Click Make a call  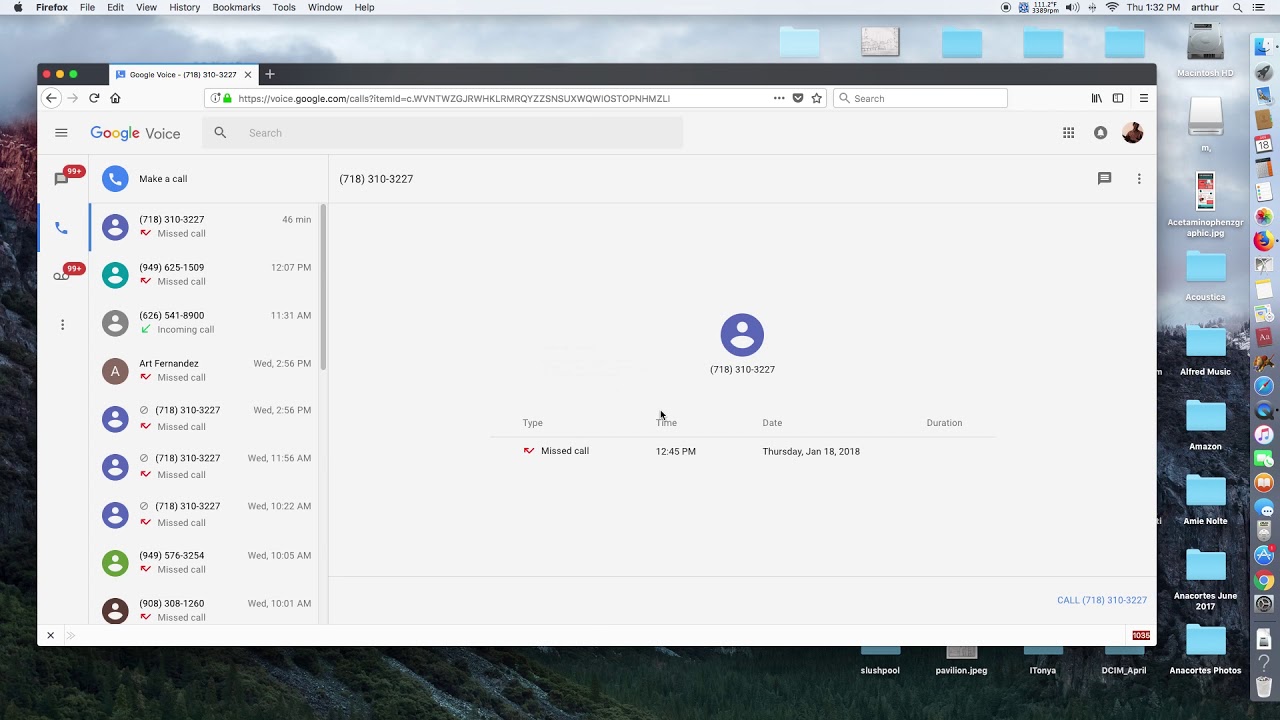(163, 179)
